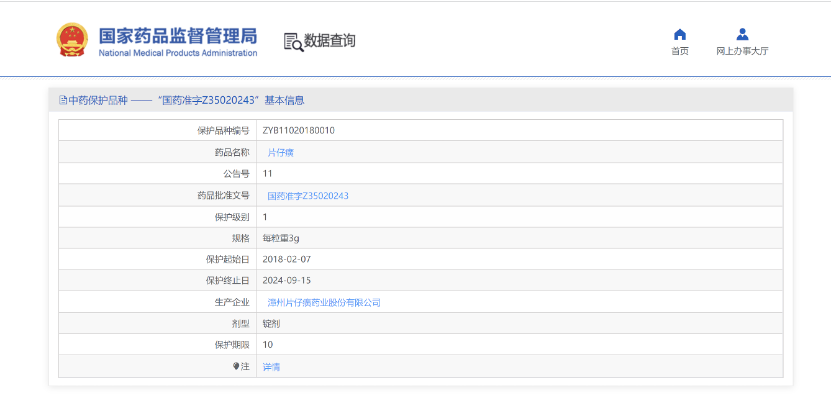
Task: Select specification value 每粒重3g
Action: tap(281, 238)
